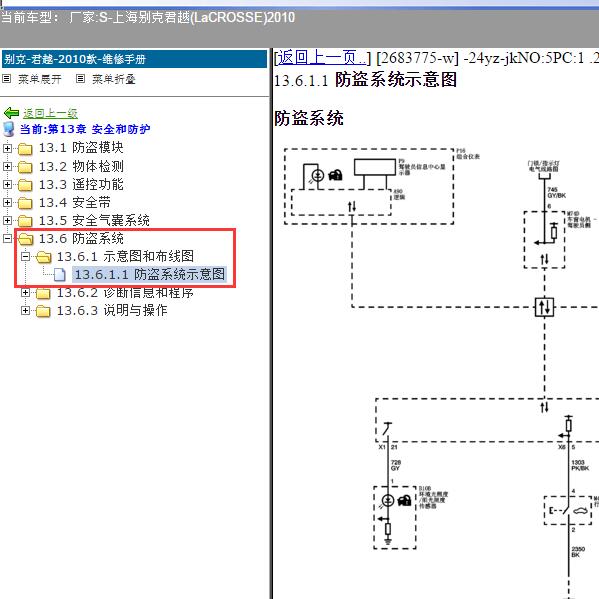
Task: Select tree item 13.2 物体检测
Action: click(x=81, y=166)
